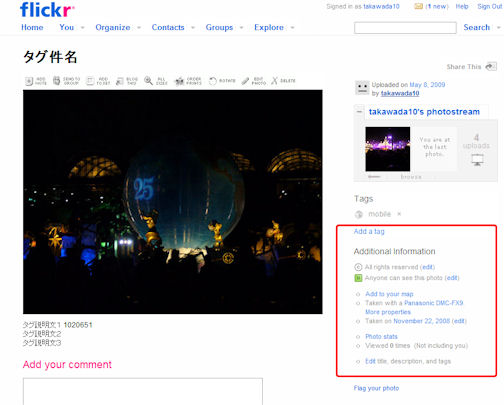Open takawada10's photostream title link
The width and height of the screenshot is (504, 405).
[424, 112]
